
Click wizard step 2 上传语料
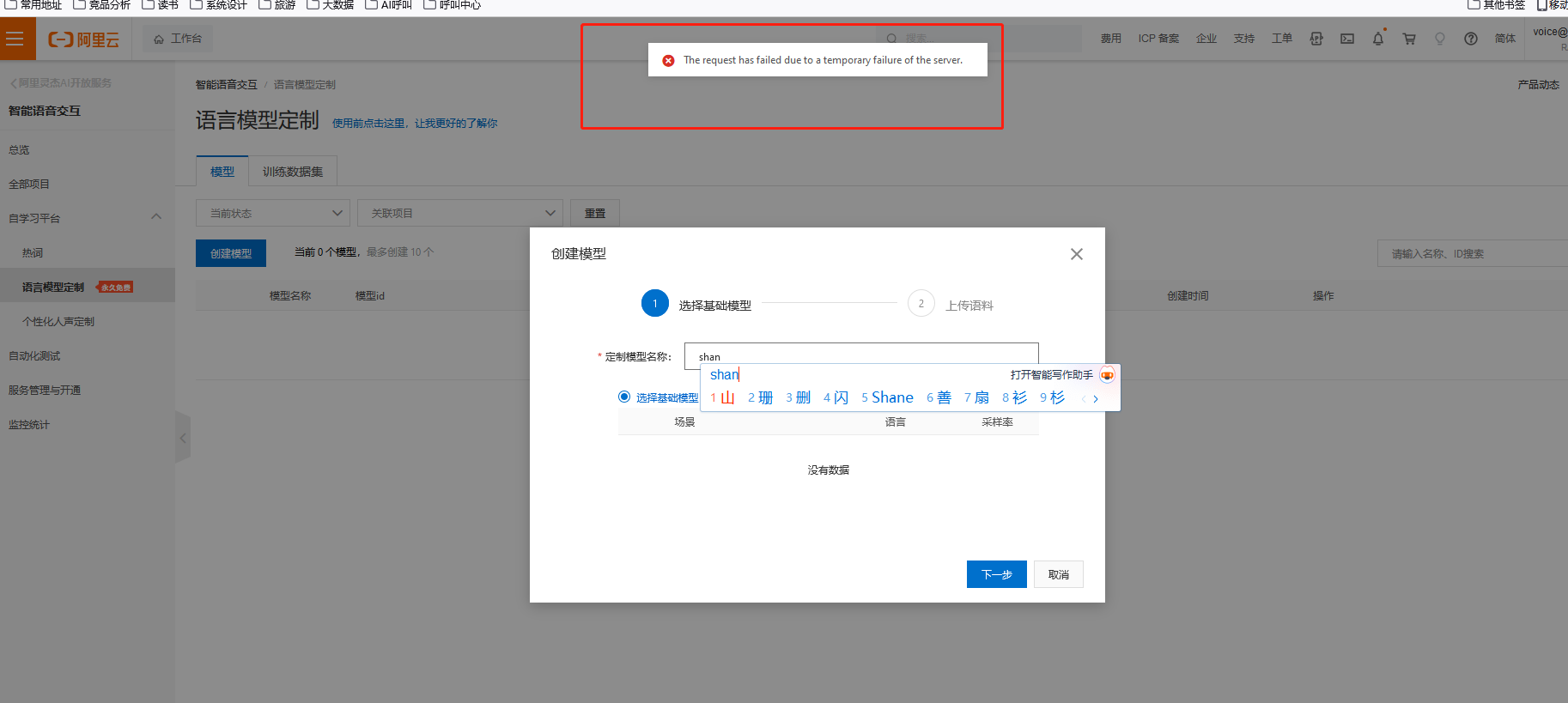951,305
